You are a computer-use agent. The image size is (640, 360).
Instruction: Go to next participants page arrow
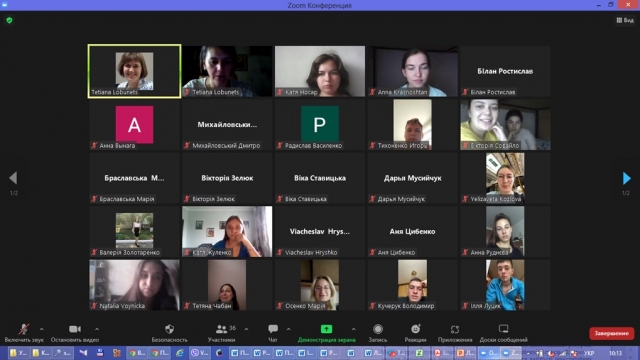627,178
